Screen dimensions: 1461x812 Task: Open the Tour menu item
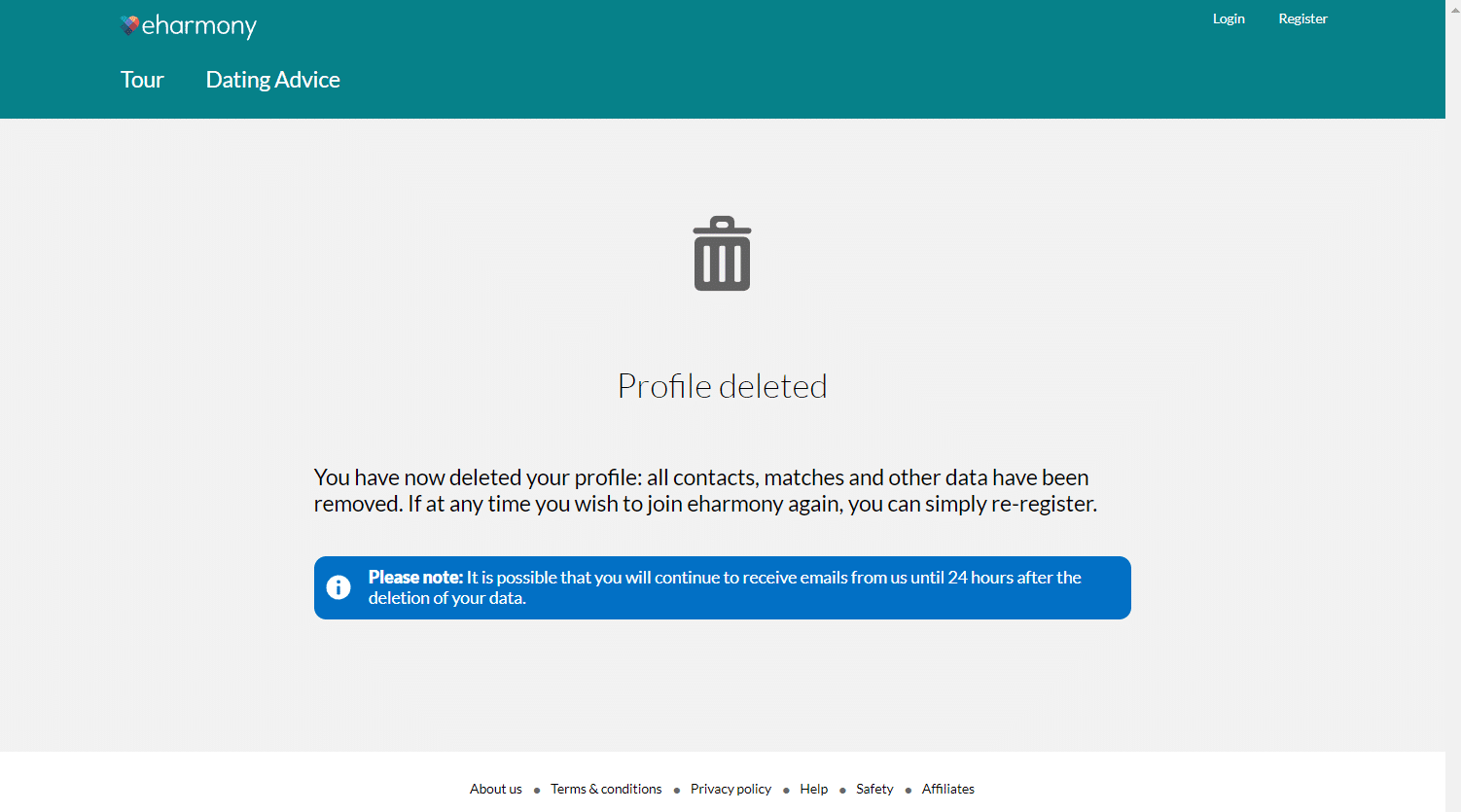(x=142, y=80)
